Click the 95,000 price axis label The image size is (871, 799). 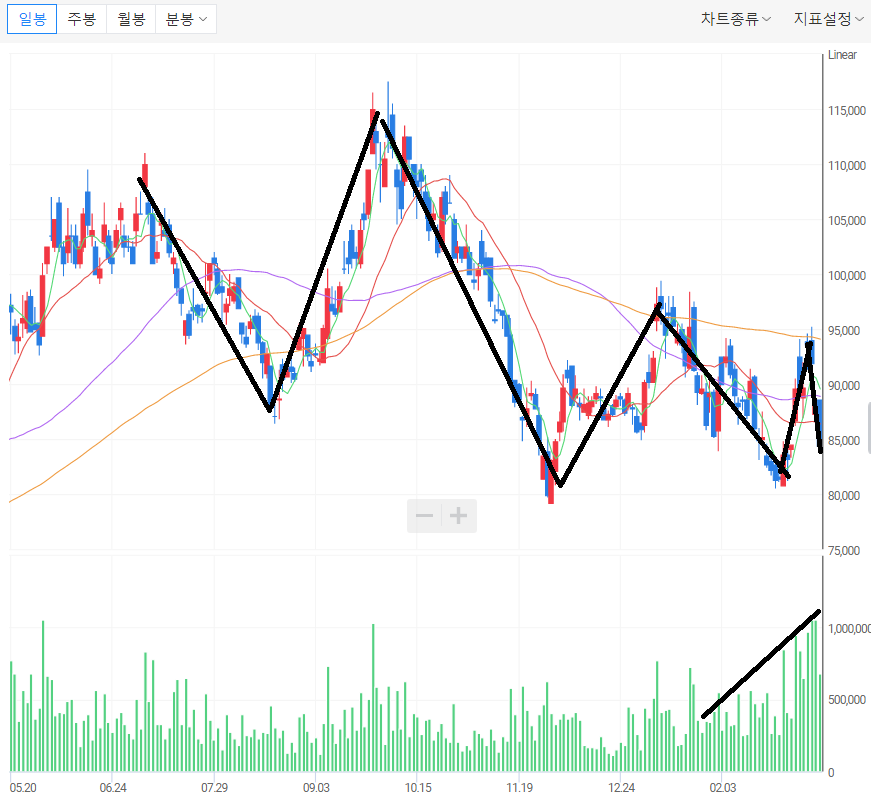click(844, 331)
